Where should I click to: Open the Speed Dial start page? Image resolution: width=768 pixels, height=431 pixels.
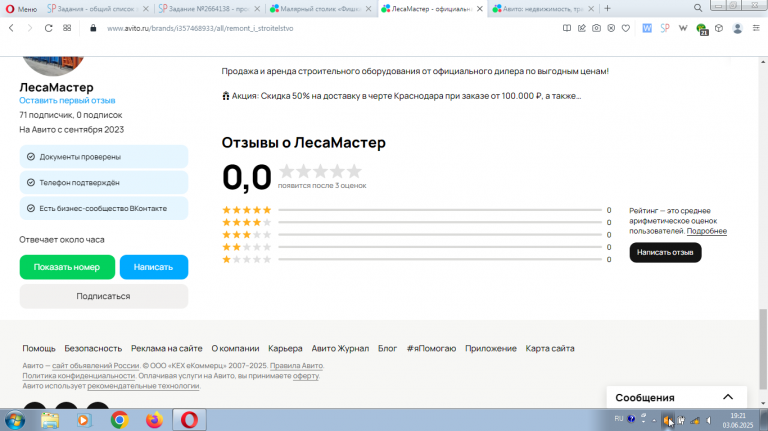(67, 28)
